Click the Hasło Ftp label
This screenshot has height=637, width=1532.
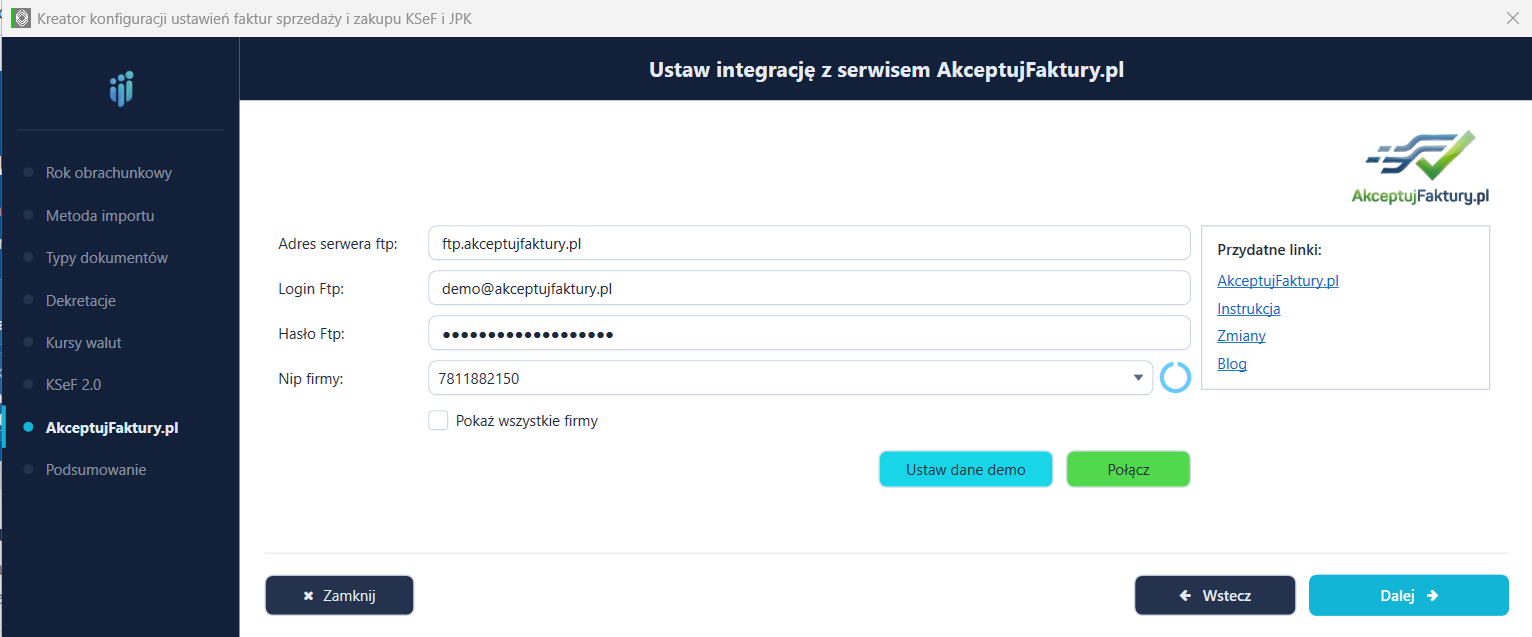(311, 334)
